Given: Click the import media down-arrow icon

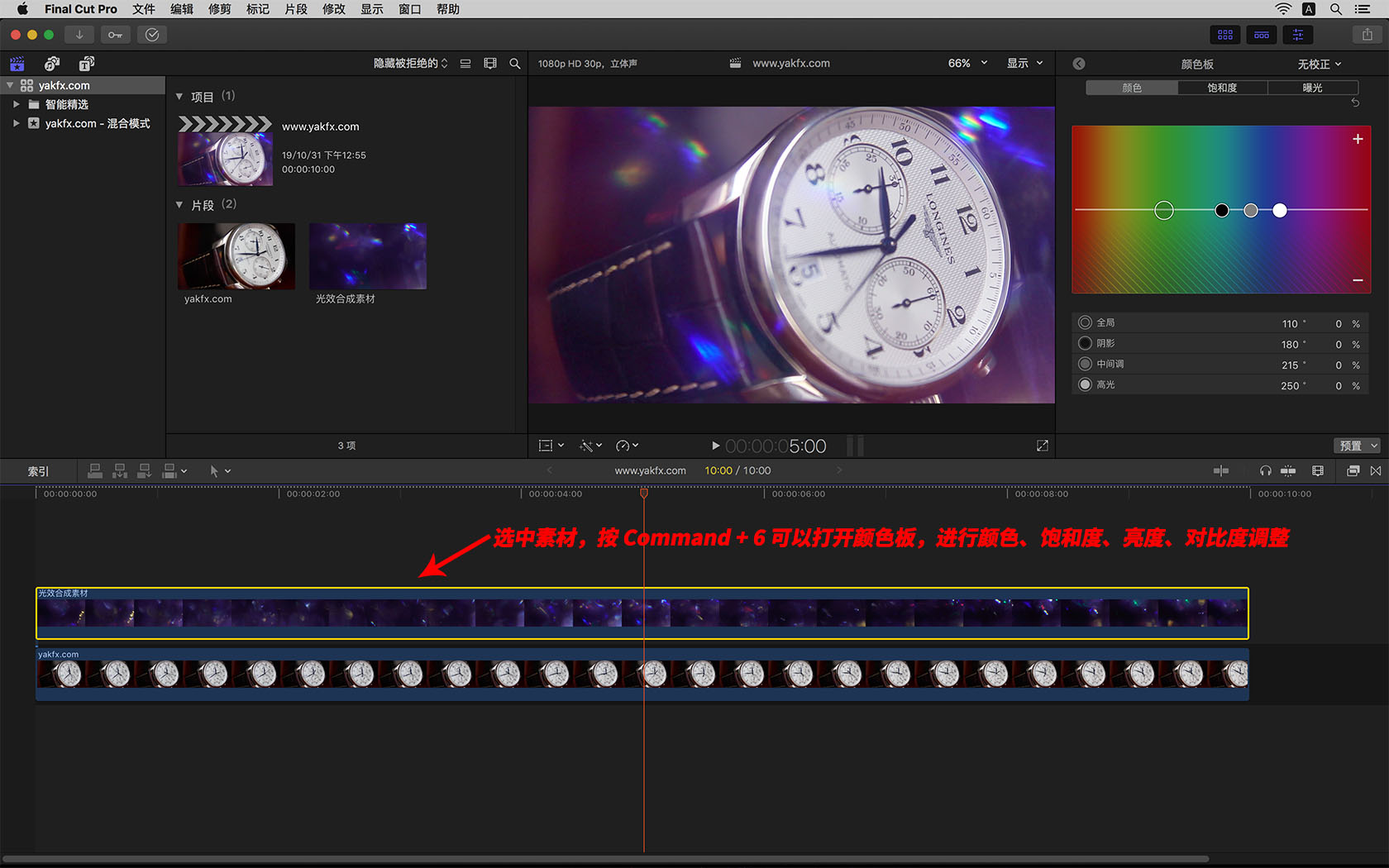Looking at the screenshot, I should point(79,35).
